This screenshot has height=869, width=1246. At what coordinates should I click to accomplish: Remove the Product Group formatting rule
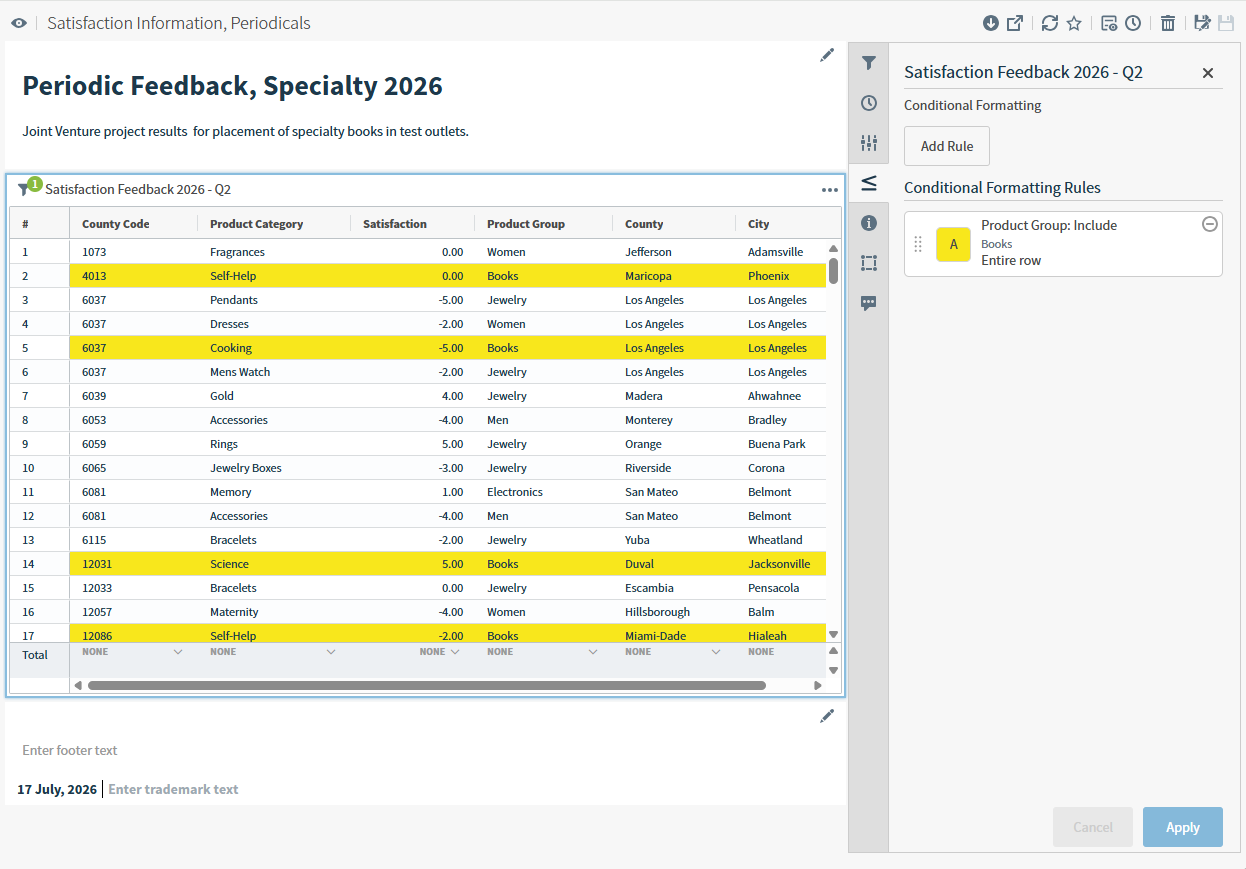tap(1209, 225)
